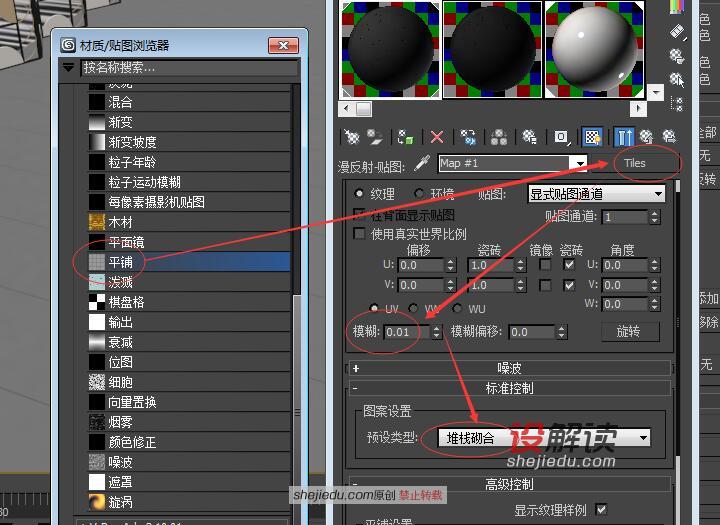Toggle the U tile checkbox
Image resolution: width=720 pixels, height=525 pixels.
(569, 265)
